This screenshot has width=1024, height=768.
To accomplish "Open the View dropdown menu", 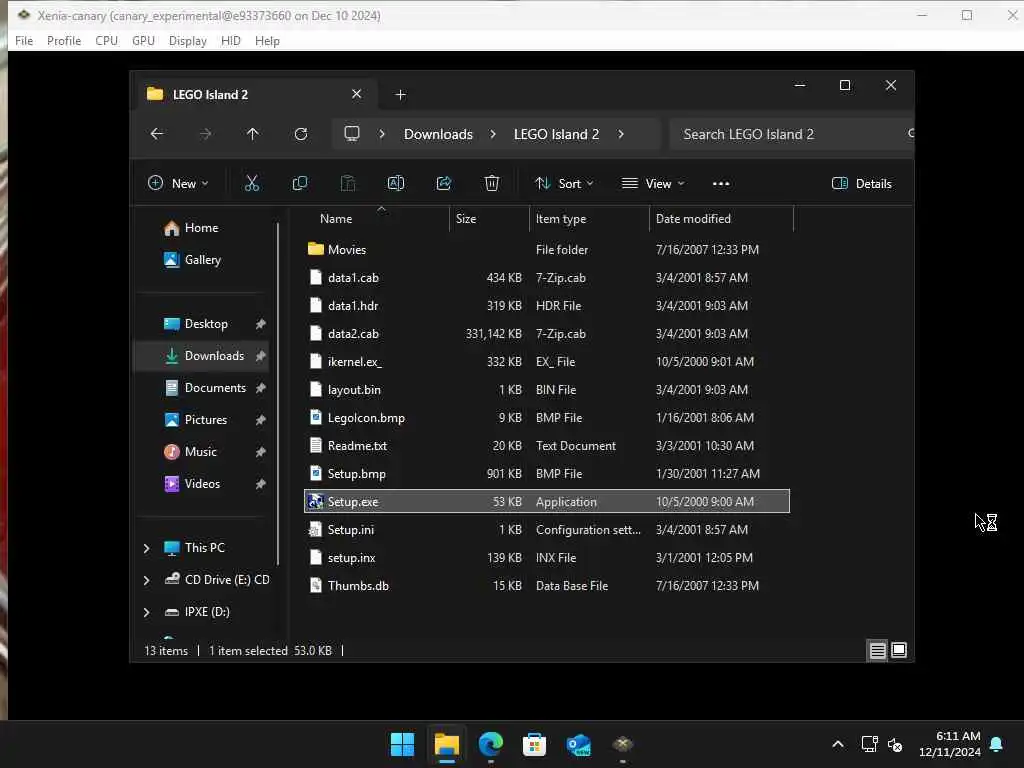I will tap(653, 184).
